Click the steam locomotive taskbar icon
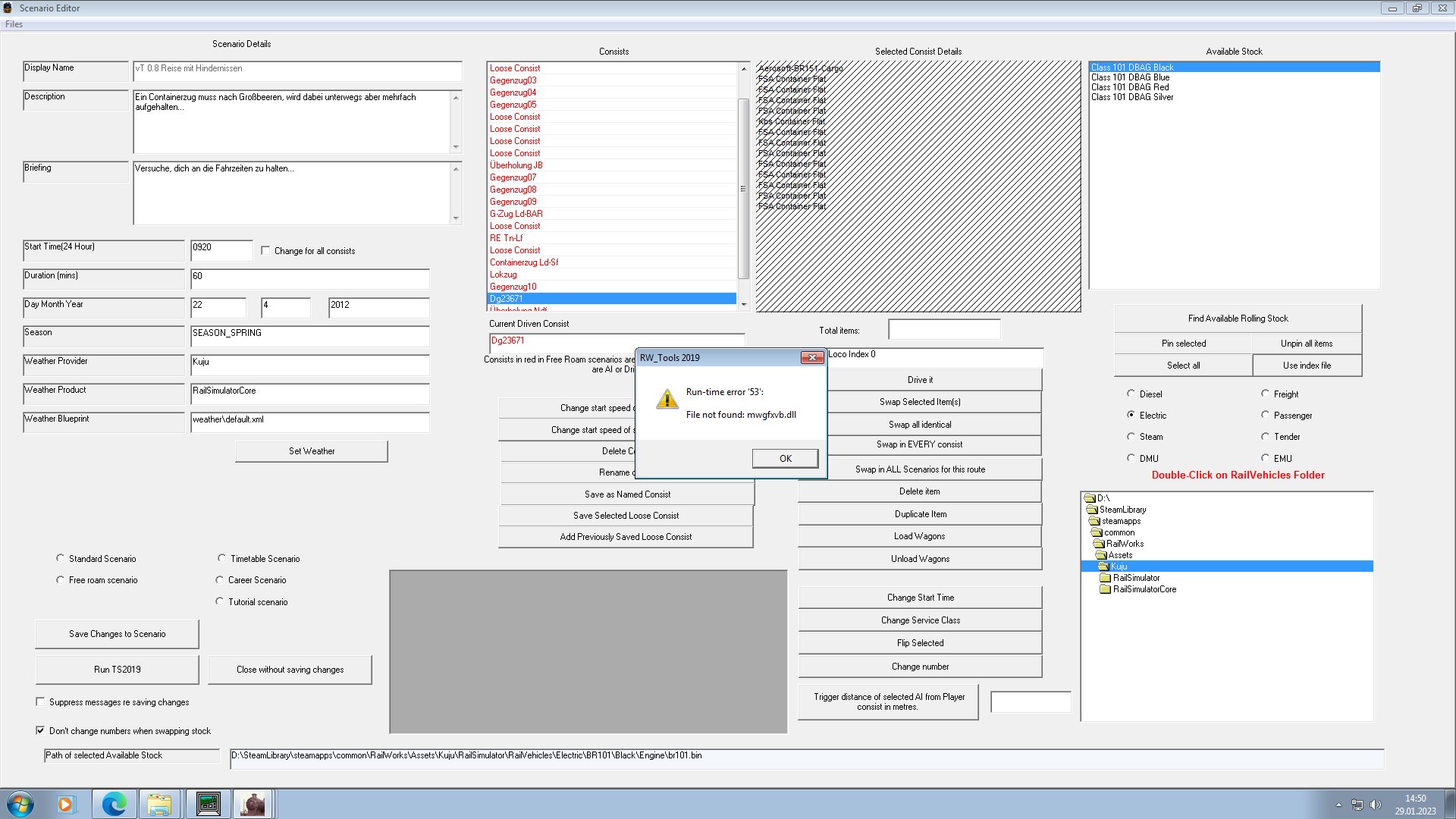Viewport: 1456px width, 819px height. click(253, 804)
